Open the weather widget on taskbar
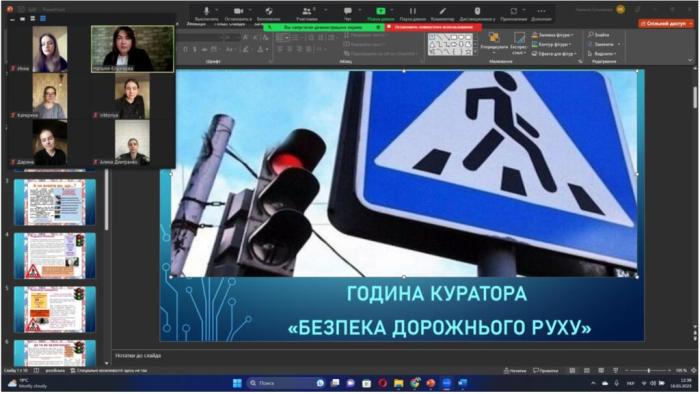This screenshot has width=700, height=394. [28, 383]
